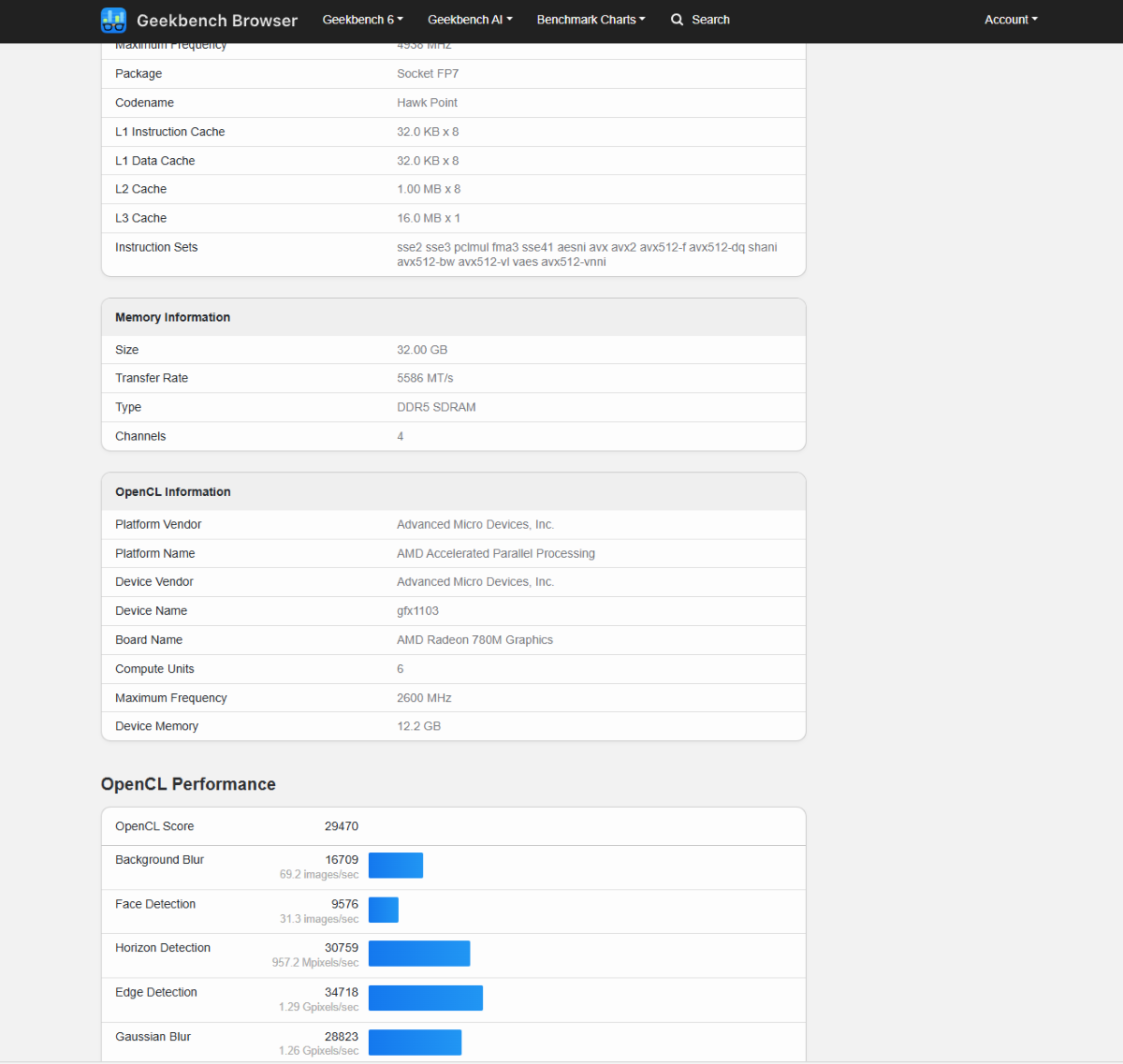Click the 'Gaussian Blur' benchmark label
Viewport: 1123px width, 1064px height.
153,1037
